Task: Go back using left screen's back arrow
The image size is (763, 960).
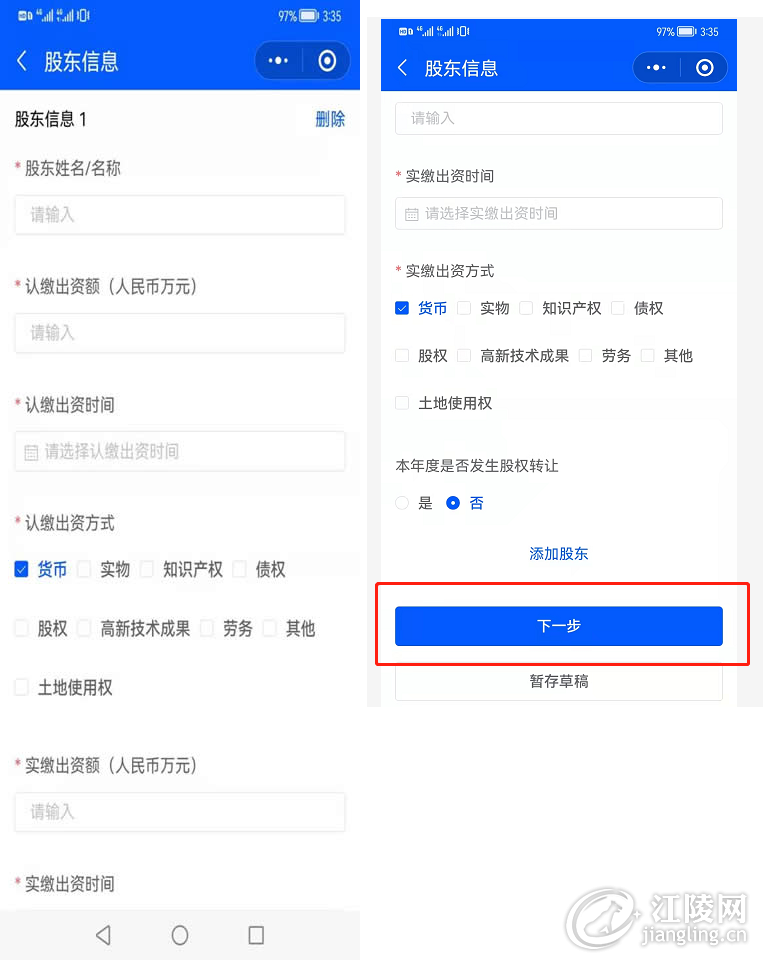Action: (x=22, y=61)
